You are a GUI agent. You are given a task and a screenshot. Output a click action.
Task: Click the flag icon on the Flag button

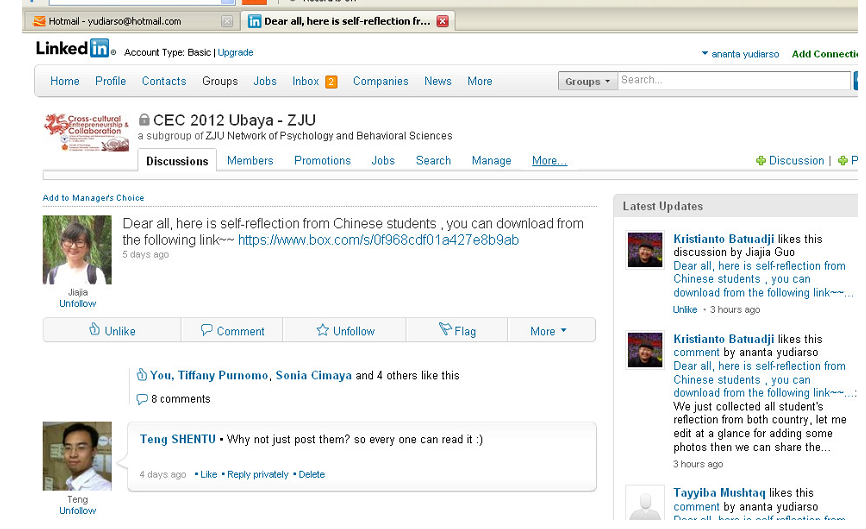(x=445, y=329)
